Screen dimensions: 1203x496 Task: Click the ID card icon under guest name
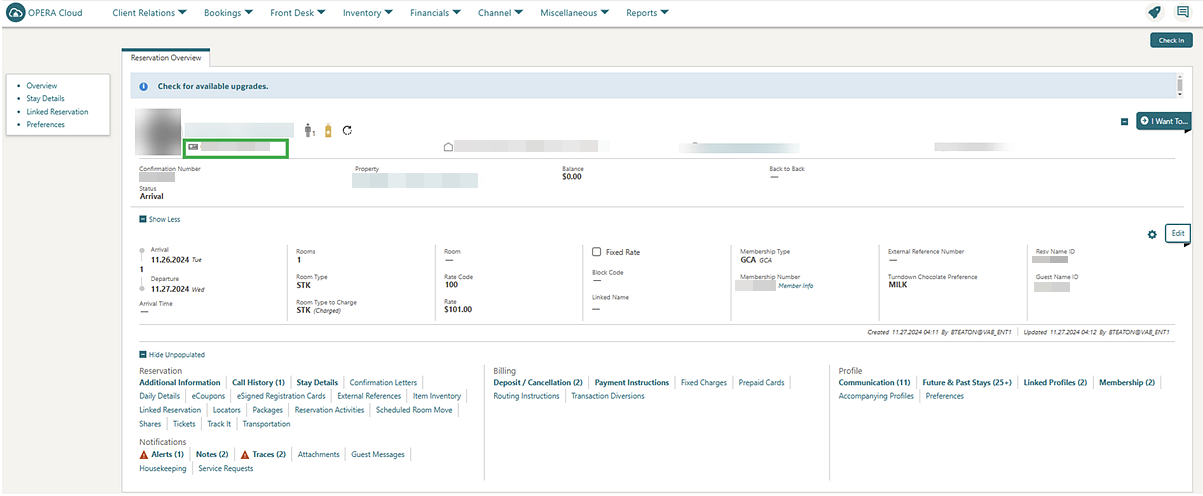click(x=193, y=147)
